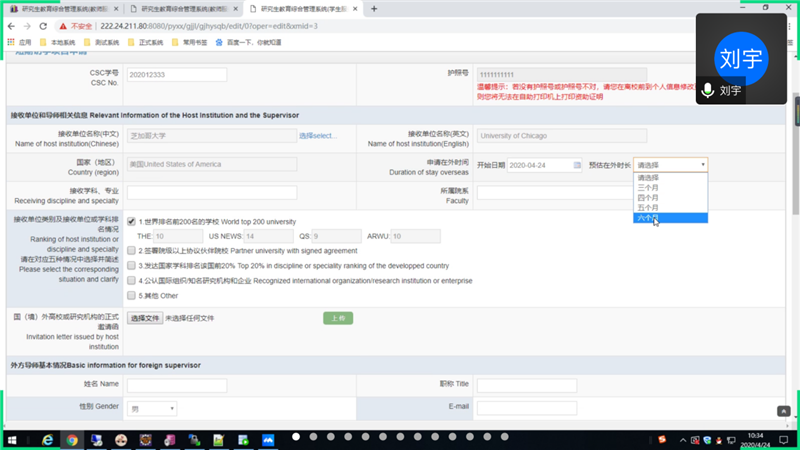Open the Gender dropdown showing 男

click(152, 409)
